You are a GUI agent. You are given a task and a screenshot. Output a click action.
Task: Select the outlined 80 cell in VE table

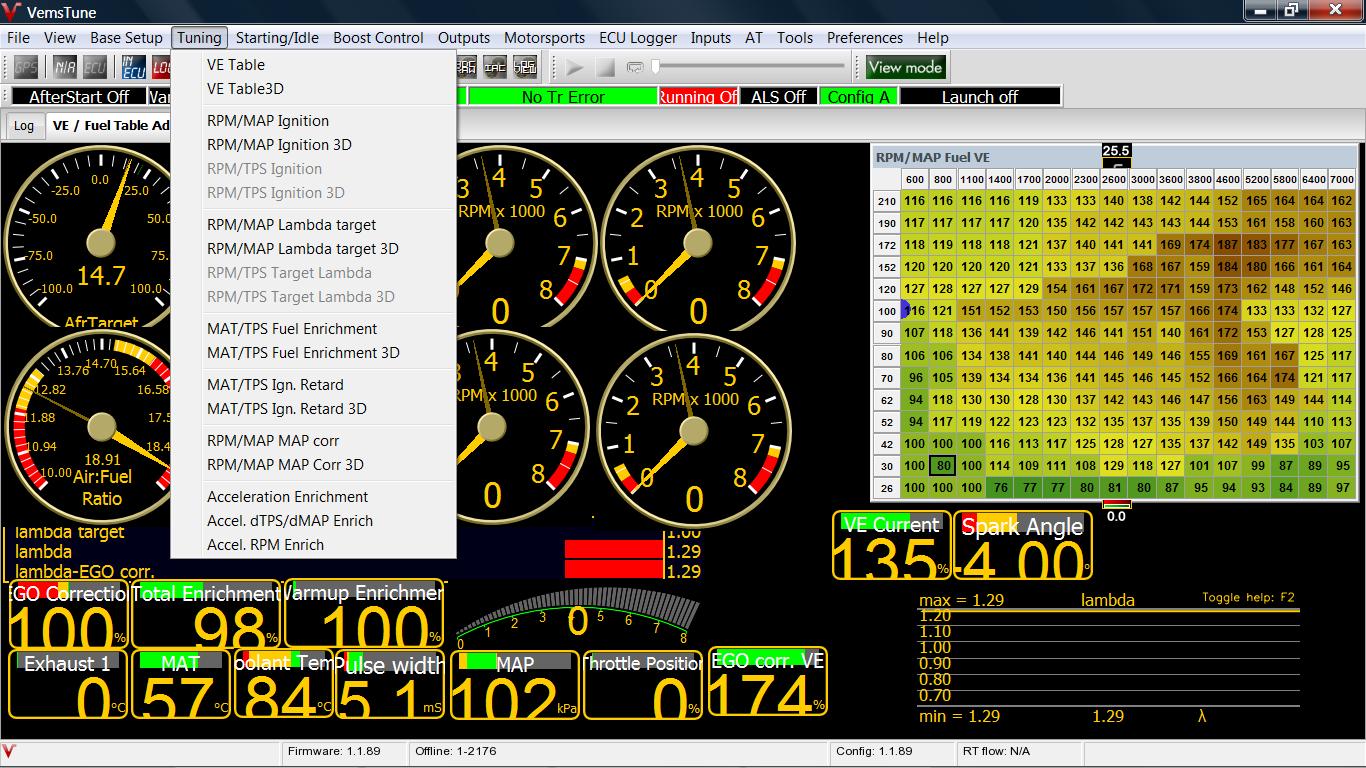pyautogui.click(x=943, y=466)
